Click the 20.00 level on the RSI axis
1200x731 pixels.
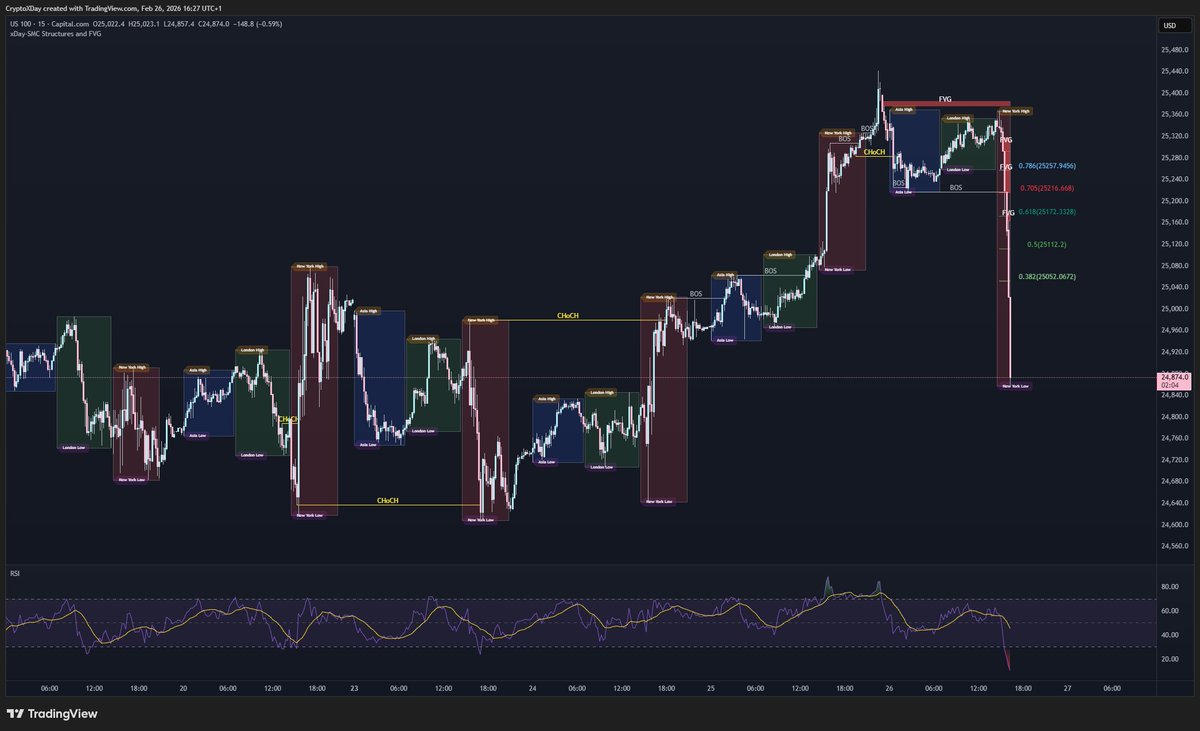[1169, 659]
